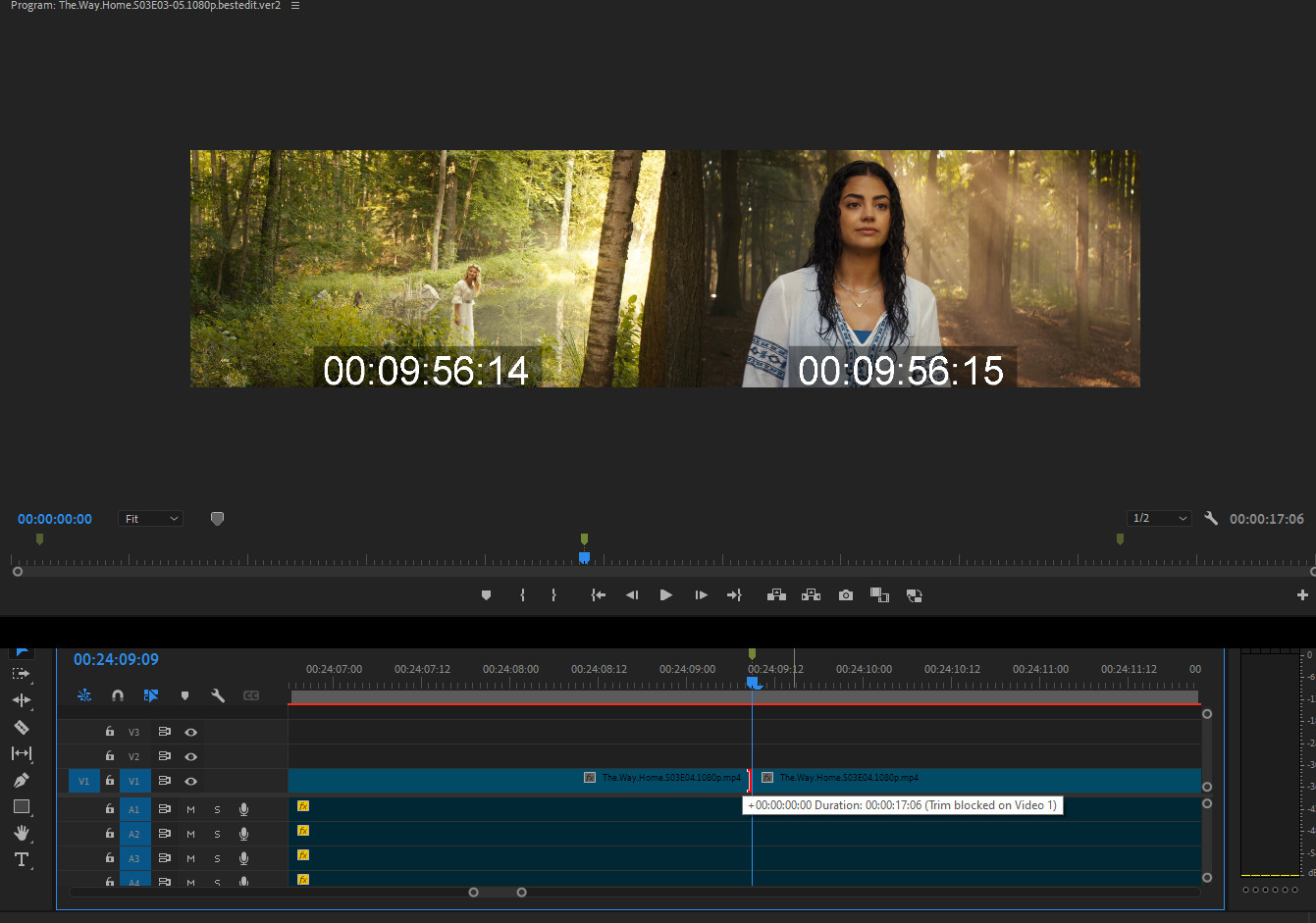Viewport: 1316px width, 923px height.
Task: Go to In point
Action: click(x=598, y=595)
